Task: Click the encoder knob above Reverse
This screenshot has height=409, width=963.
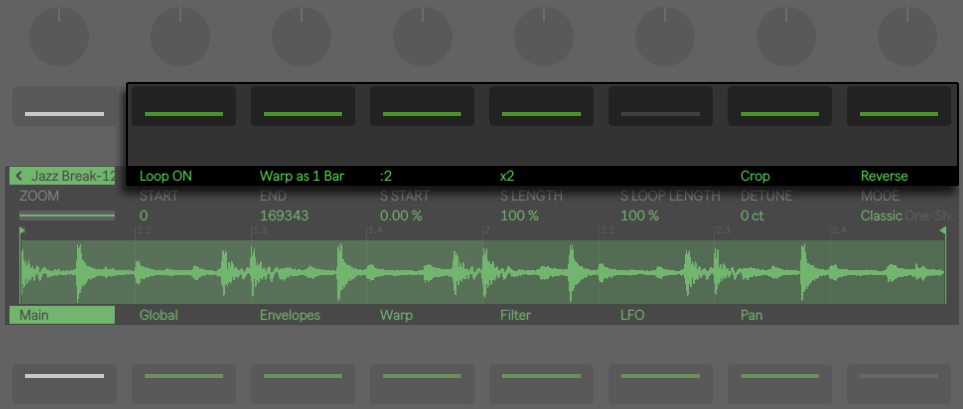Action: click(906, 37)
